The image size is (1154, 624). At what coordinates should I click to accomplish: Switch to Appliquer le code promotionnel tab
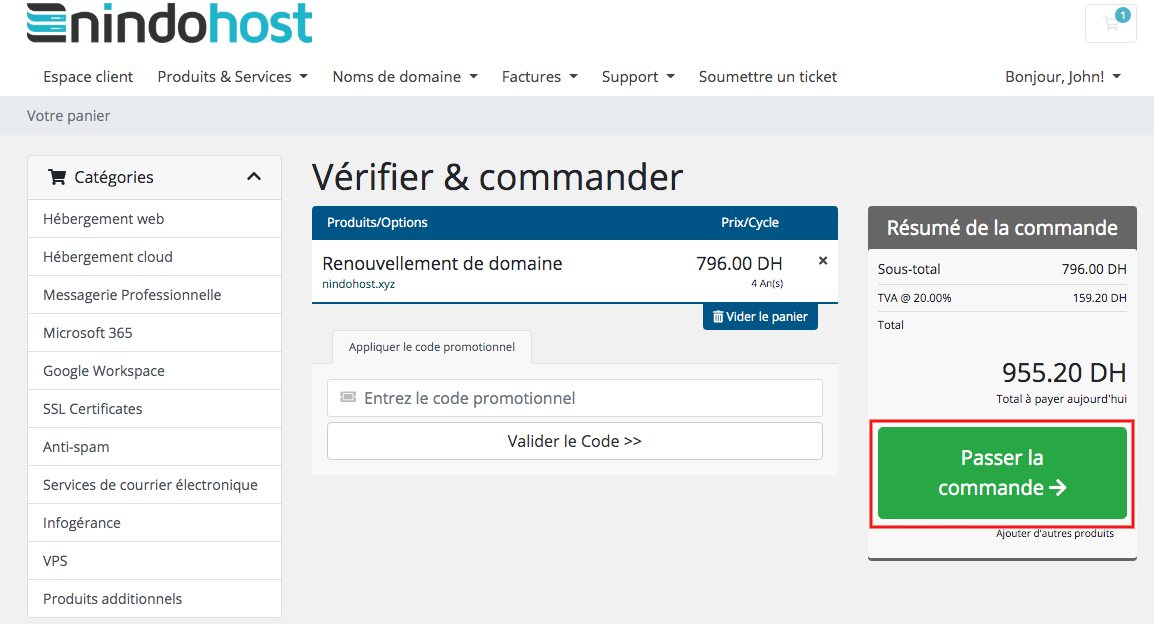432,347
